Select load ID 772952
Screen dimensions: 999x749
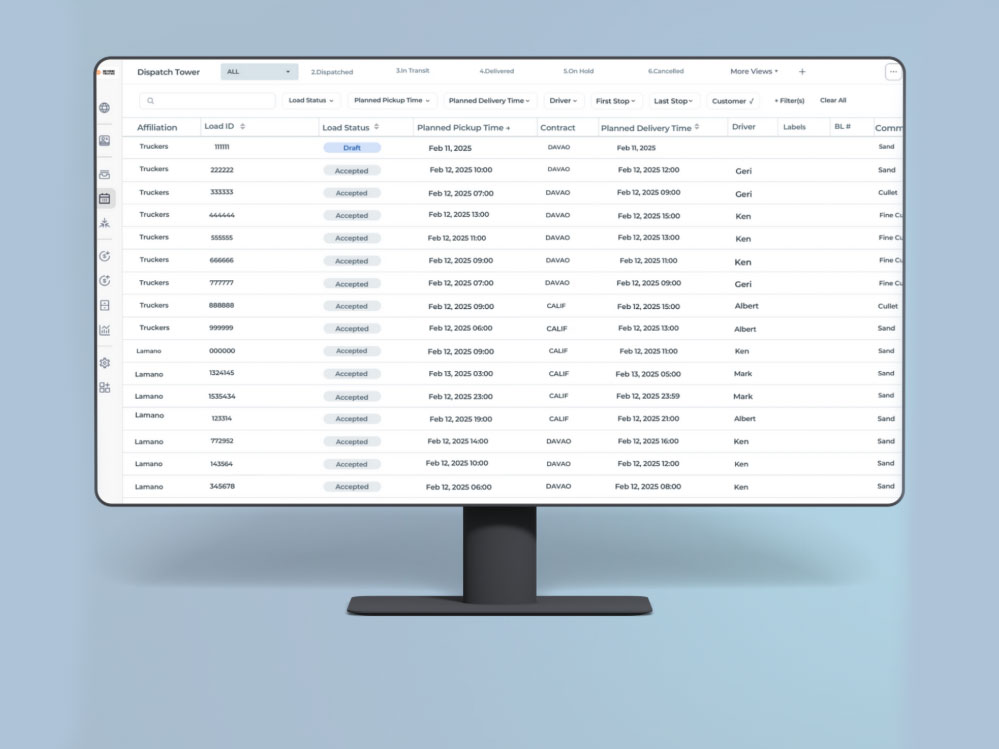[222, 441]
